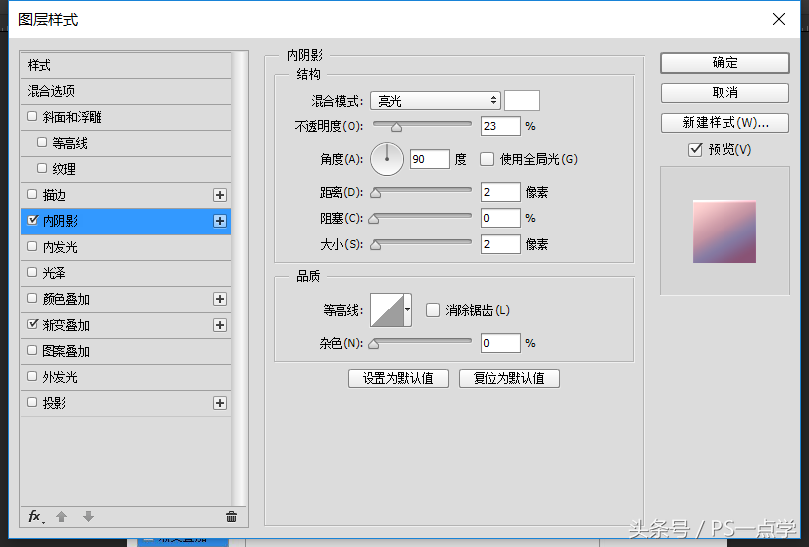Click contour curve thumbnail
The image size is (809, 547).
pos(387,310)
